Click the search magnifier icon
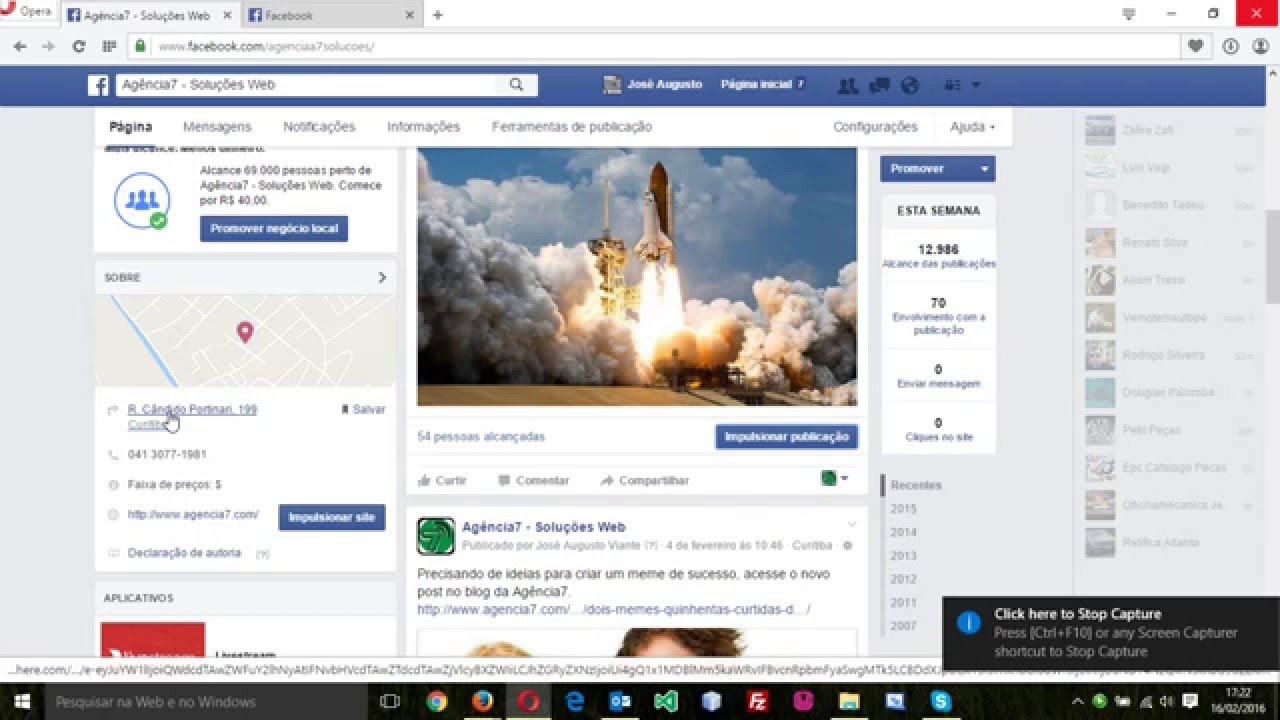Image resolution: width=1280 pixels, height=720 pixels. tap(516, 85)
